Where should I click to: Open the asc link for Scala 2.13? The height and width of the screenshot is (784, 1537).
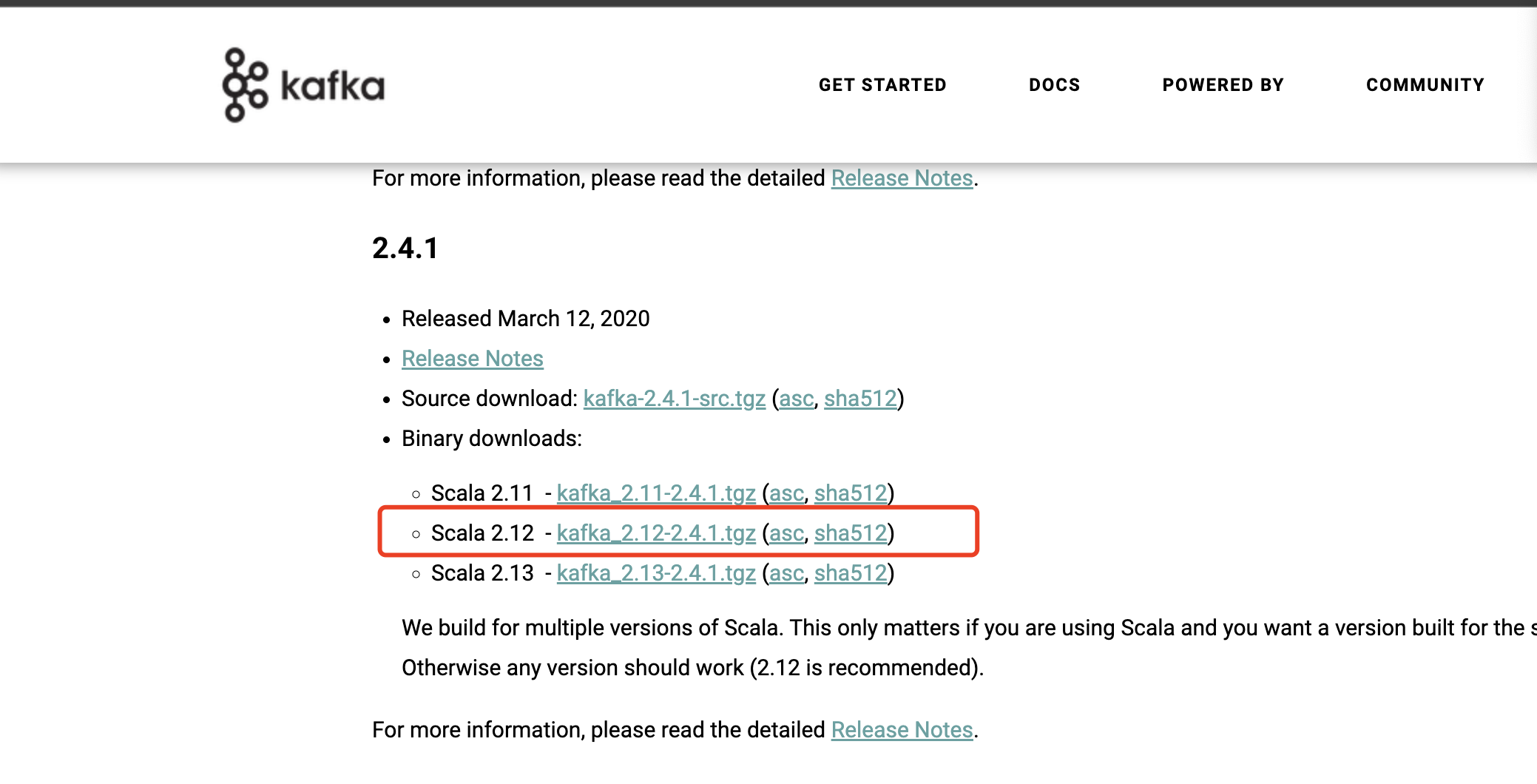(x=786, y=573)
